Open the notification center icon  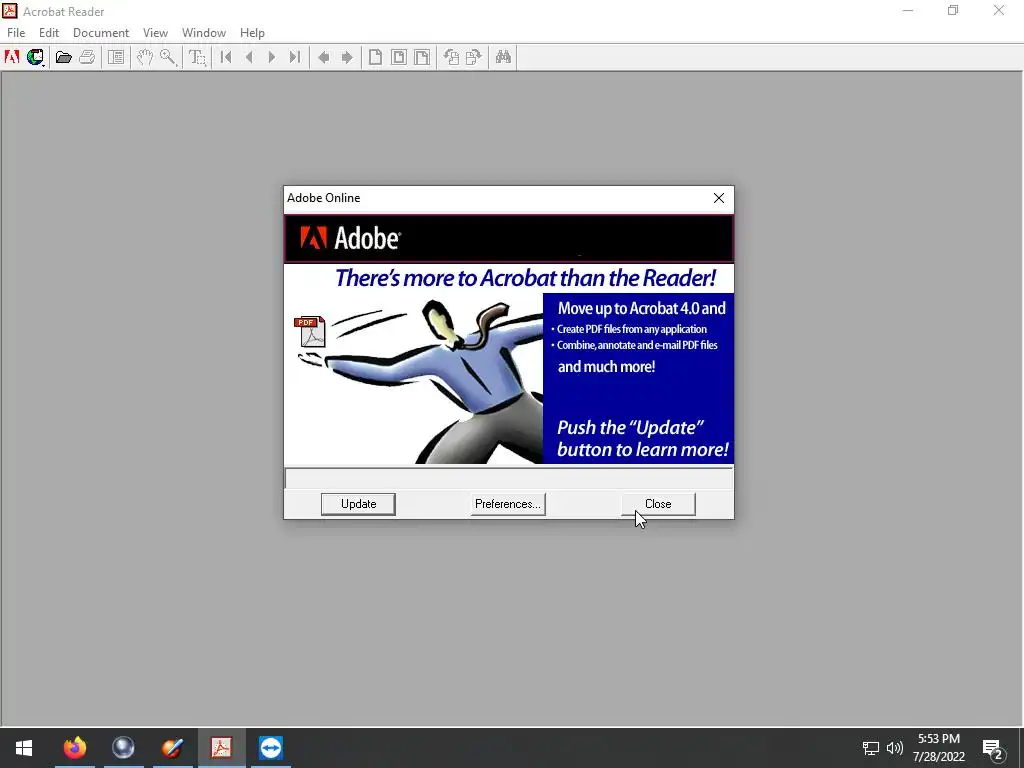pos(993,748)
